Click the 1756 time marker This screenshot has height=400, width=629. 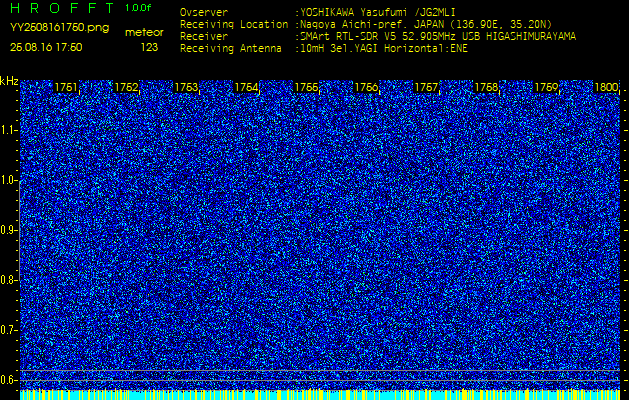point(366,87)
